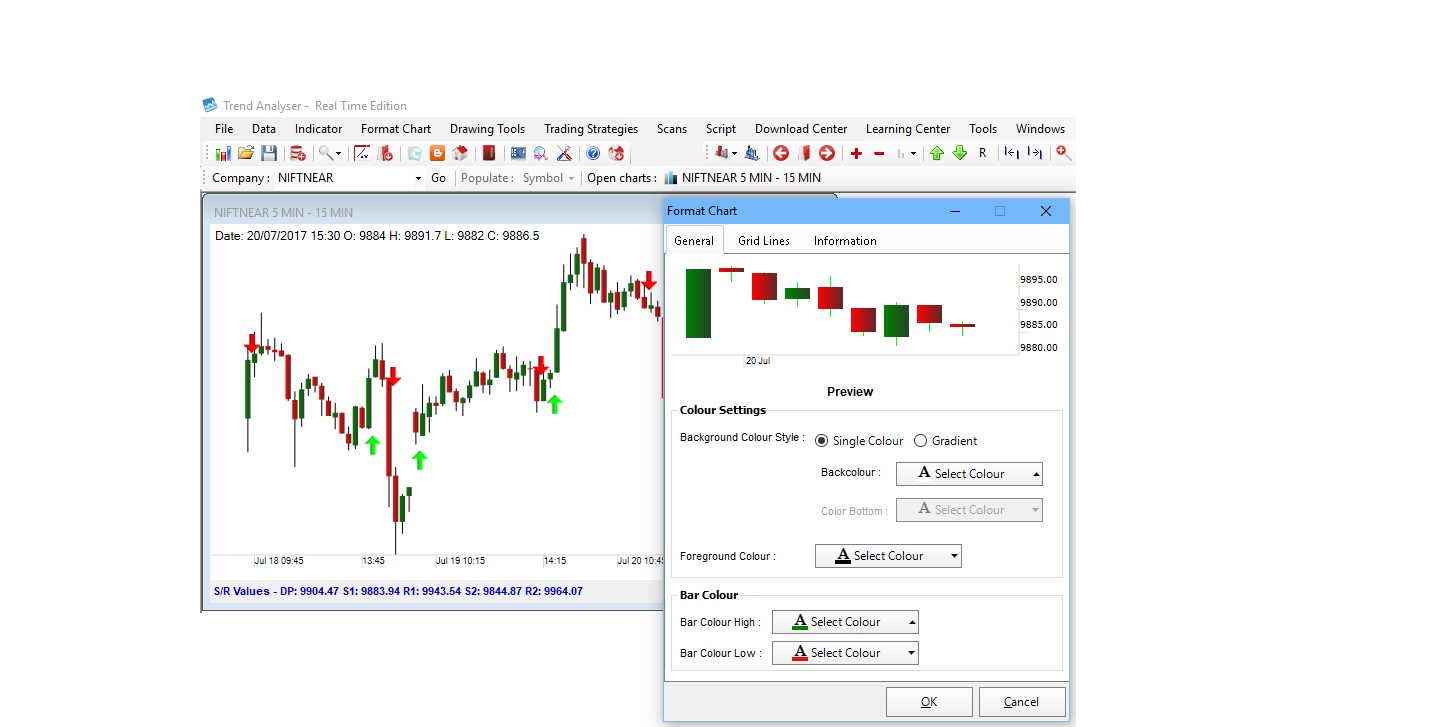The image size is (1431, 727).
Task: Navigate back with red left arrow icon
Action: click(x=781, y=152)
